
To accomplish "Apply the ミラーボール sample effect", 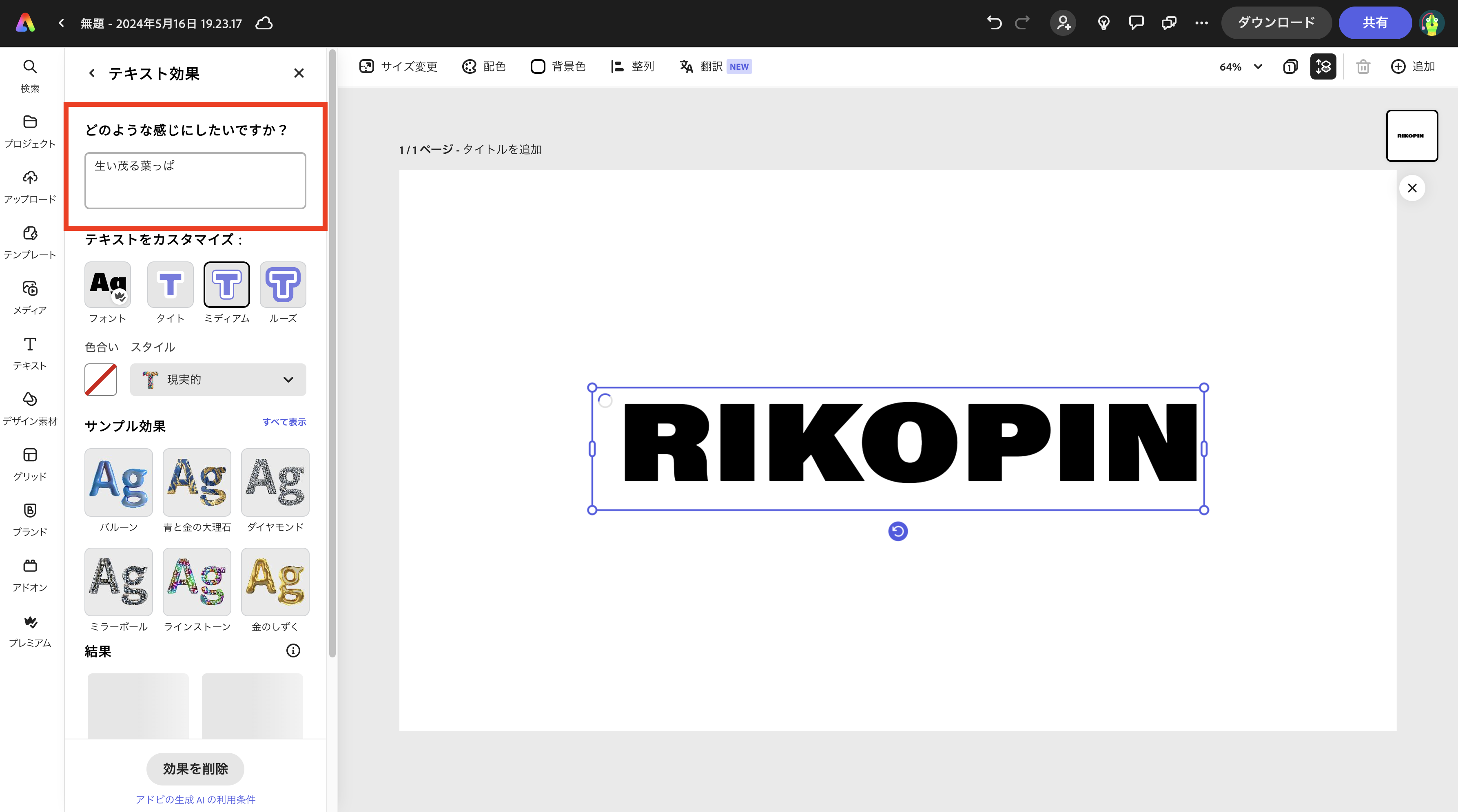I will (118, 582).
